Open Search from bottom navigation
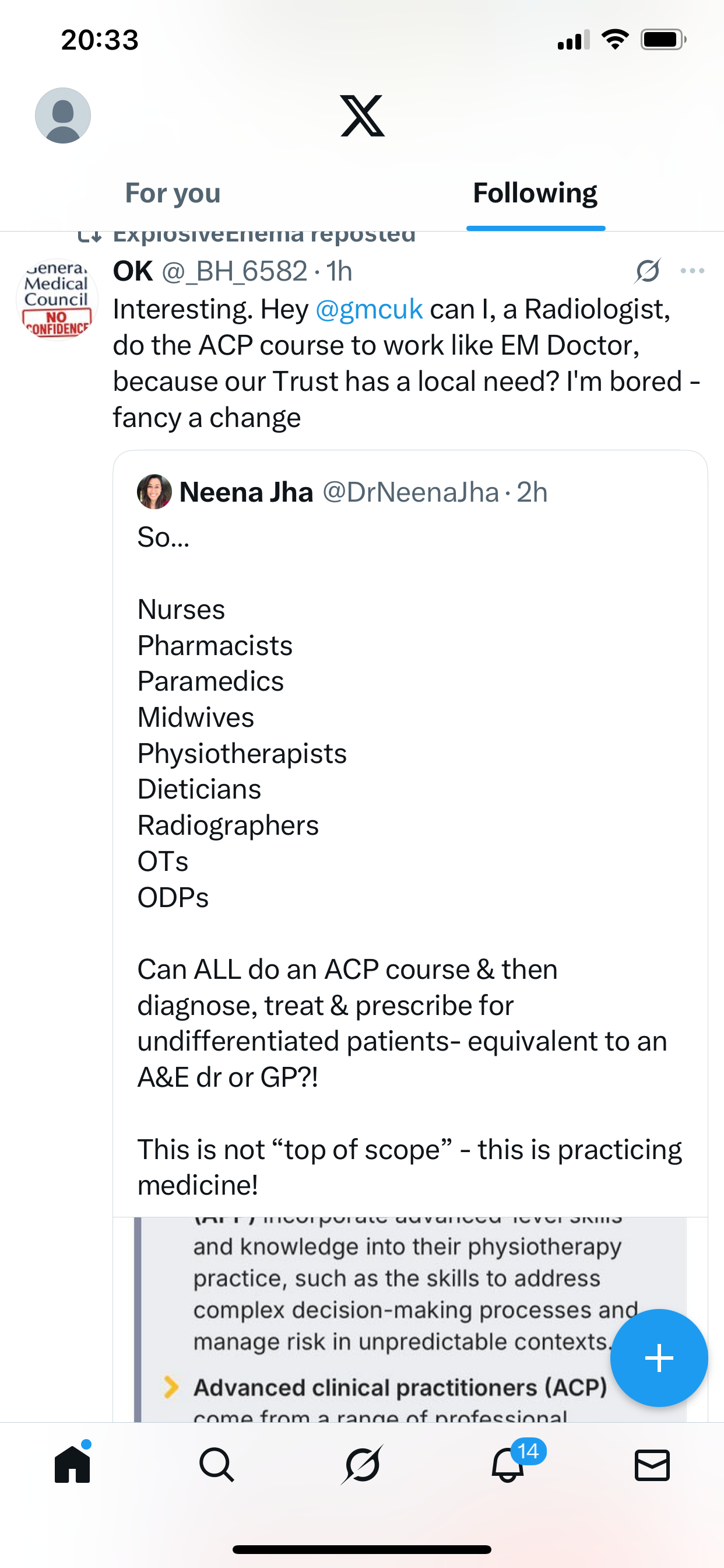Image resolution: width=724 pixels, height=1568 pixels. tap(217, 1465)
